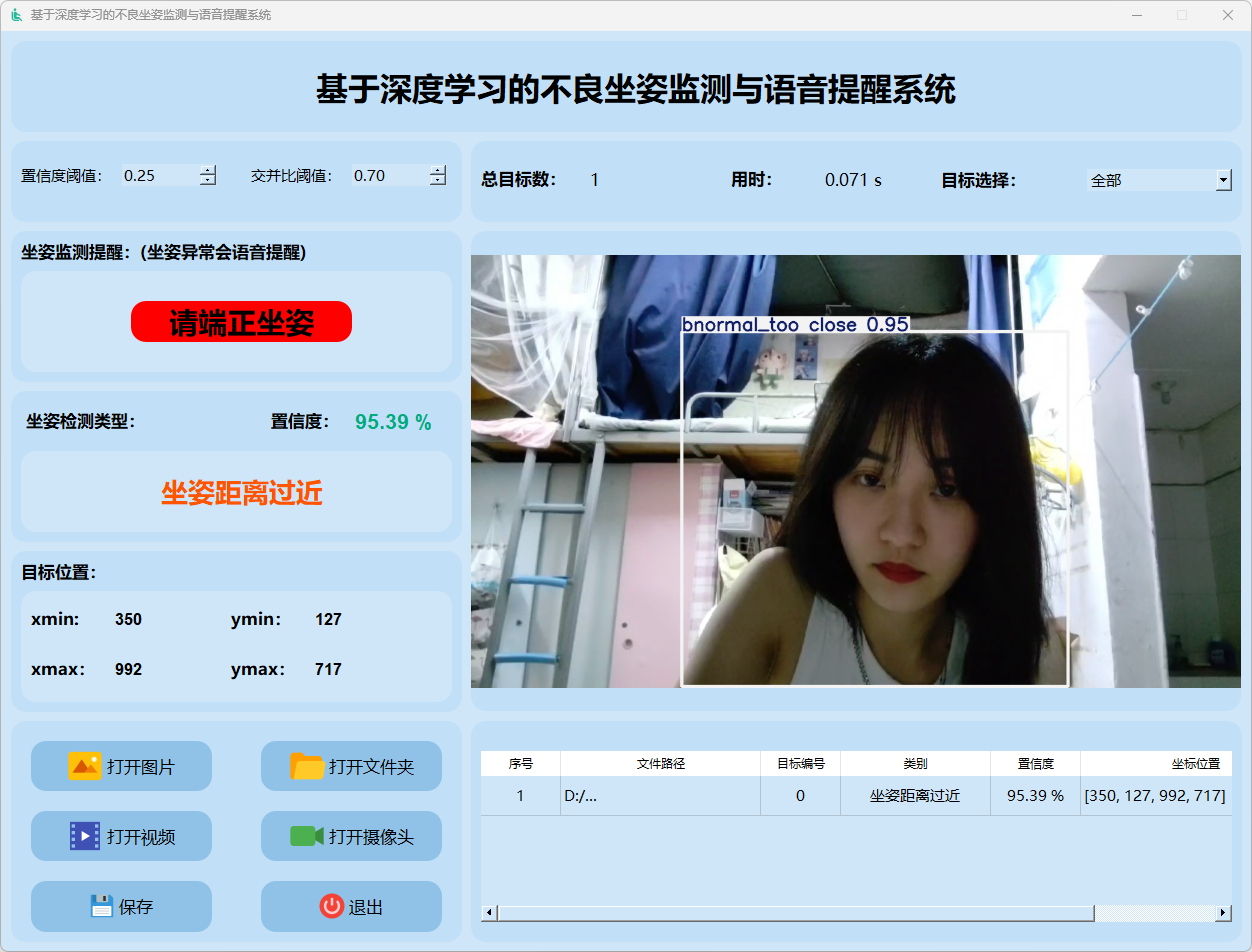Click the 文件路径 column header
The image size is (1252, 952).
tap(661, 763)
